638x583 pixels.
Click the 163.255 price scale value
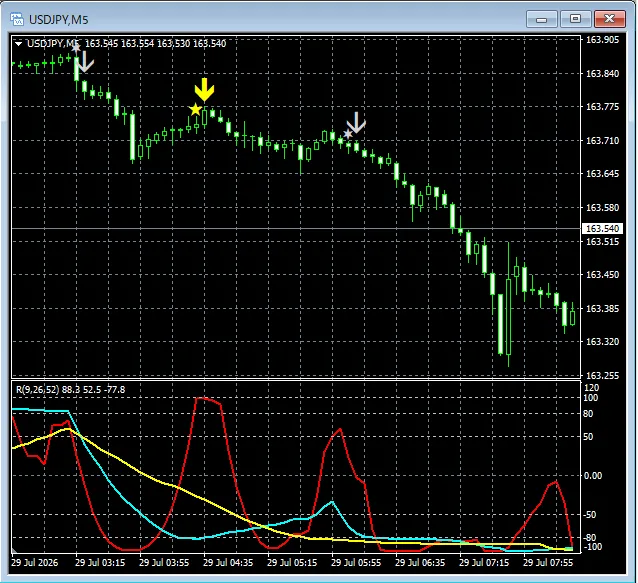coord(602,376)
